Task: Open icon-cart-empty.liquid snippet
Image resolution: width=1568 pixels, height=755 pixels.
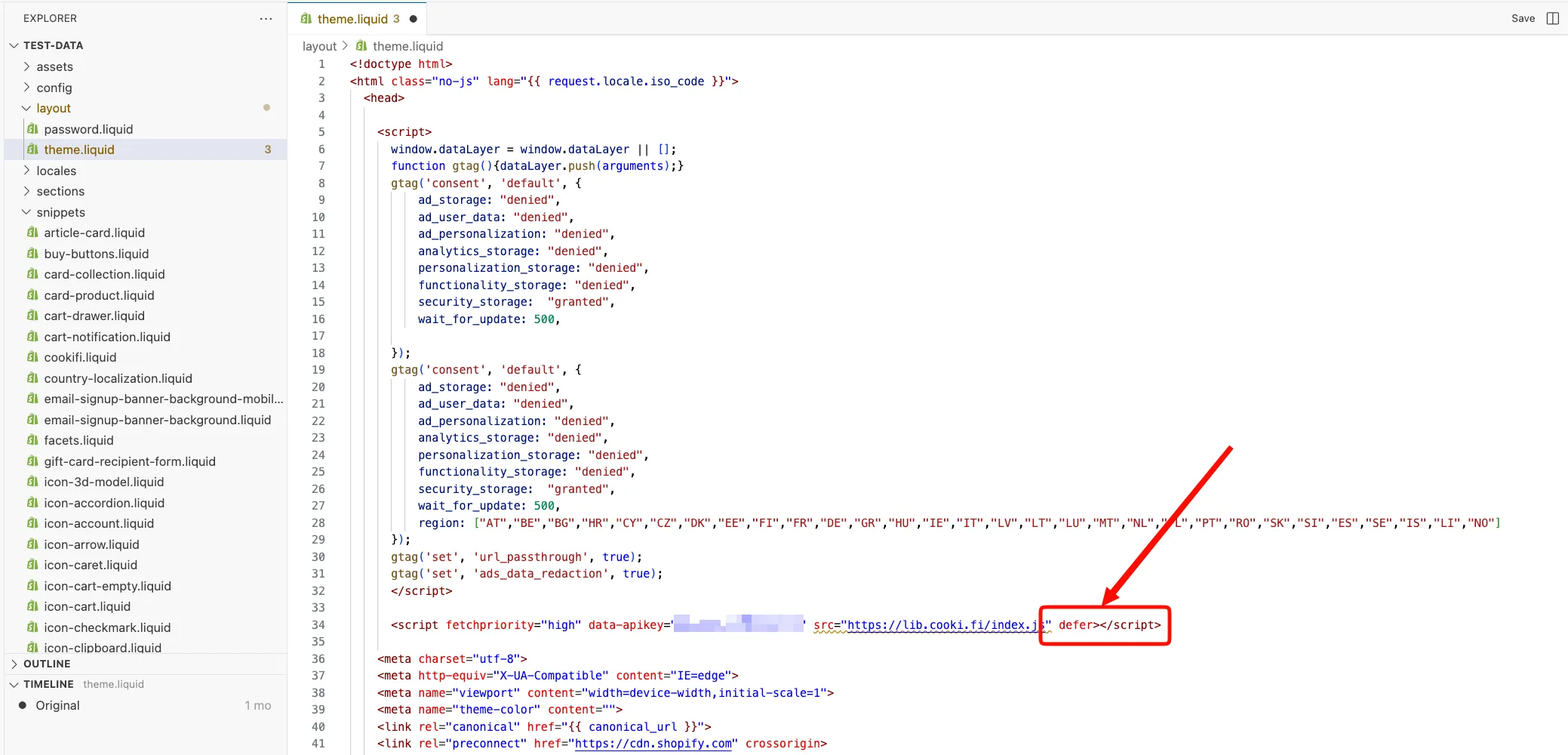Action: 107,586
